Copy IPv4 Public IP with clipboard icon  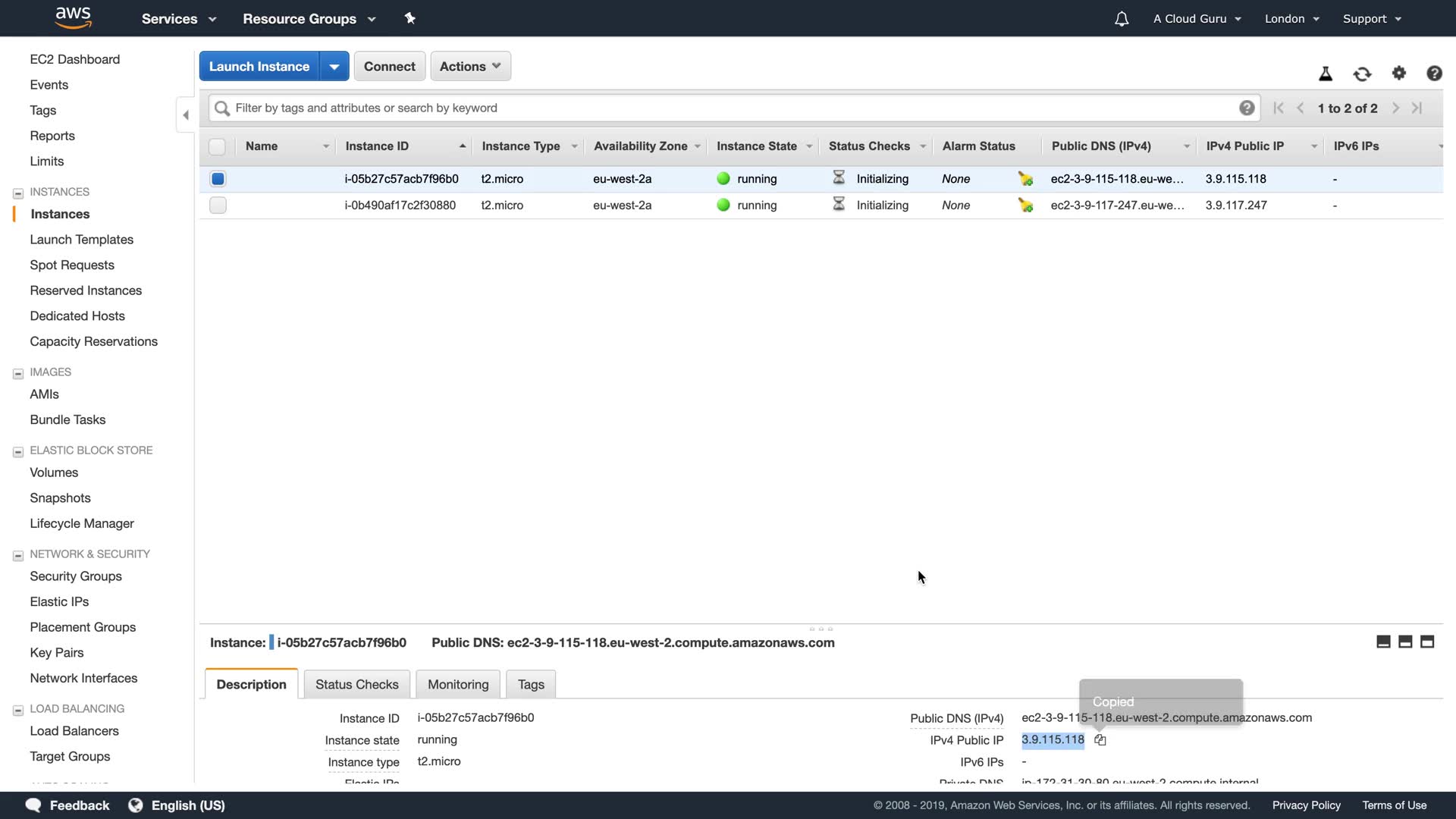[1100, 740]
